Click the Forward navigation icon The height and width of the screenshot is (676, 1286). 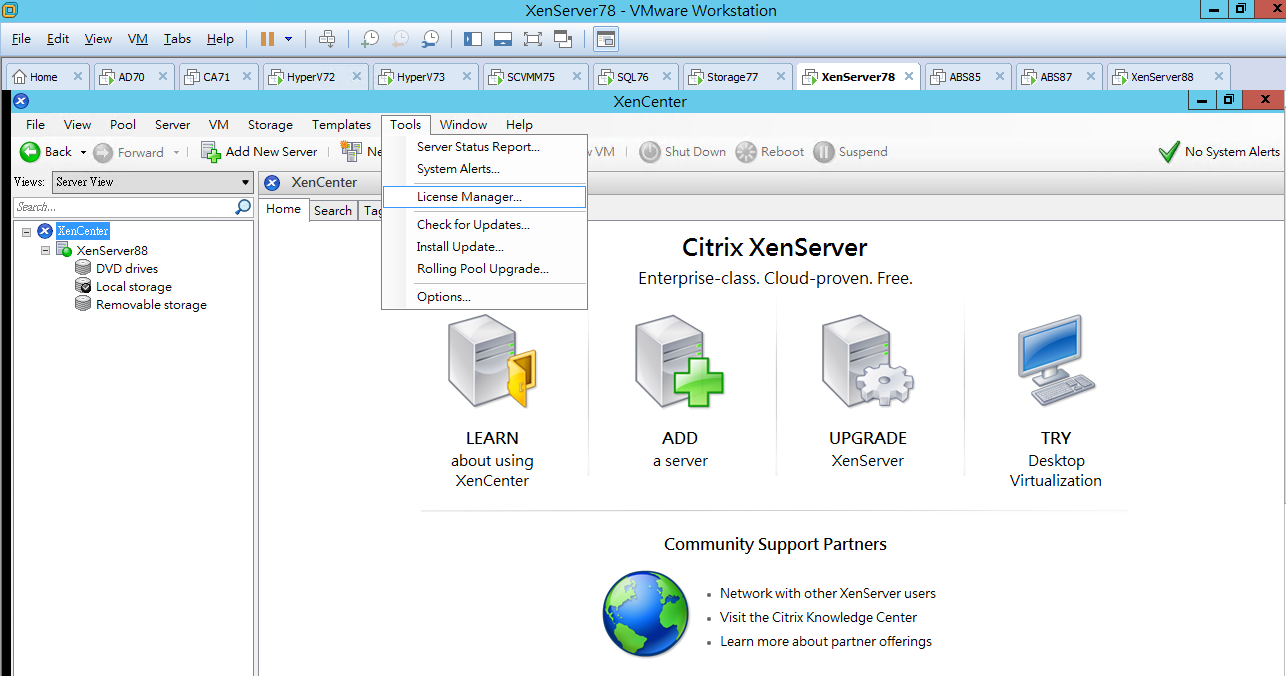103,152
